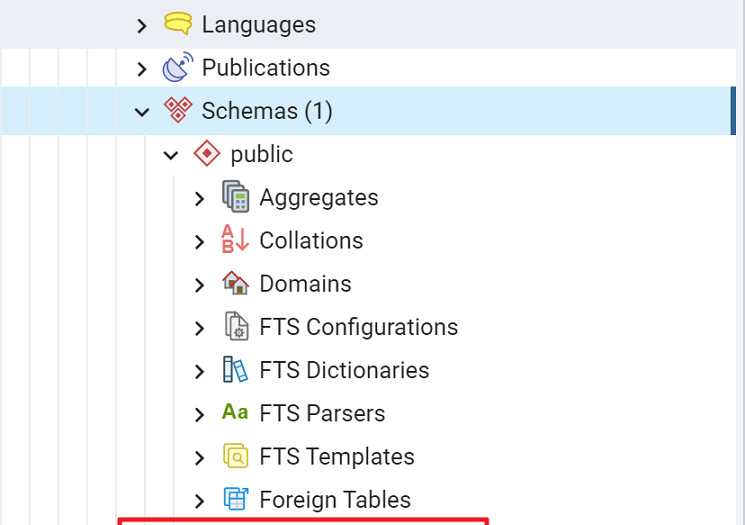Image resolution: width=745 pixels, height=525 pixels.
Task: Click the FTS Configurations document gear icon
Action: tap(236, 326)
